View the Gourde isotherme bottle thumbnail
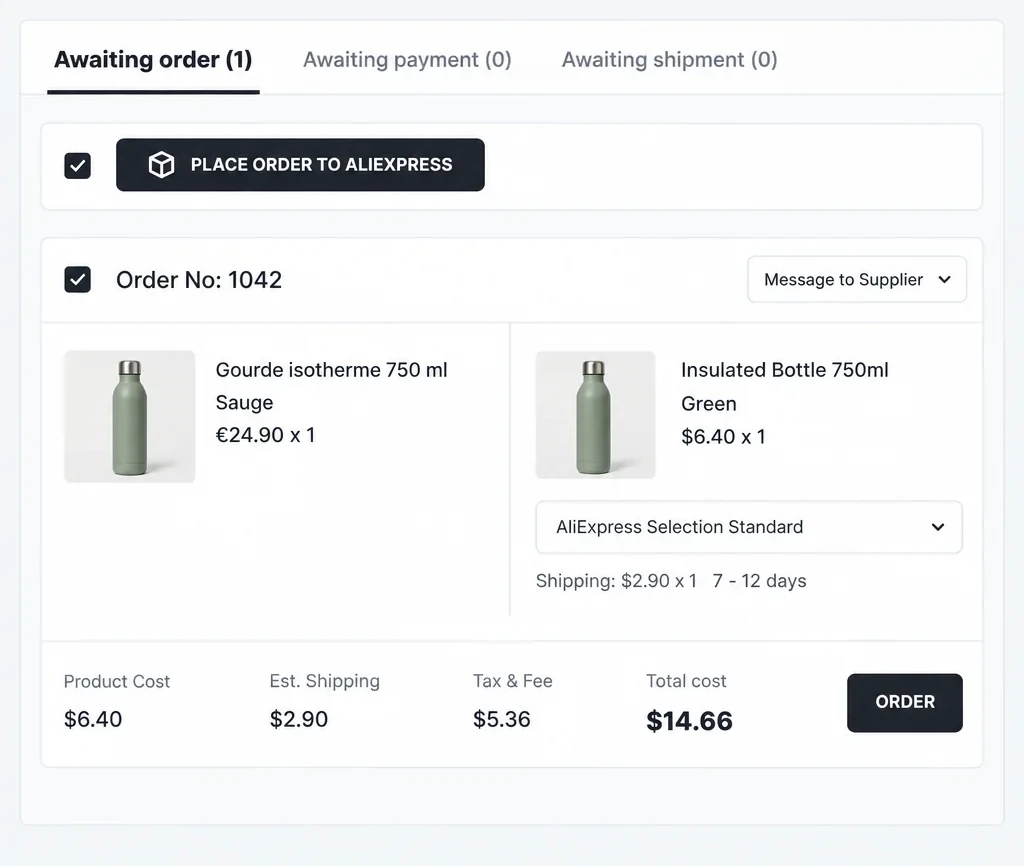The width and height of the screenshot is (1024, 866). tap(130, 417)
